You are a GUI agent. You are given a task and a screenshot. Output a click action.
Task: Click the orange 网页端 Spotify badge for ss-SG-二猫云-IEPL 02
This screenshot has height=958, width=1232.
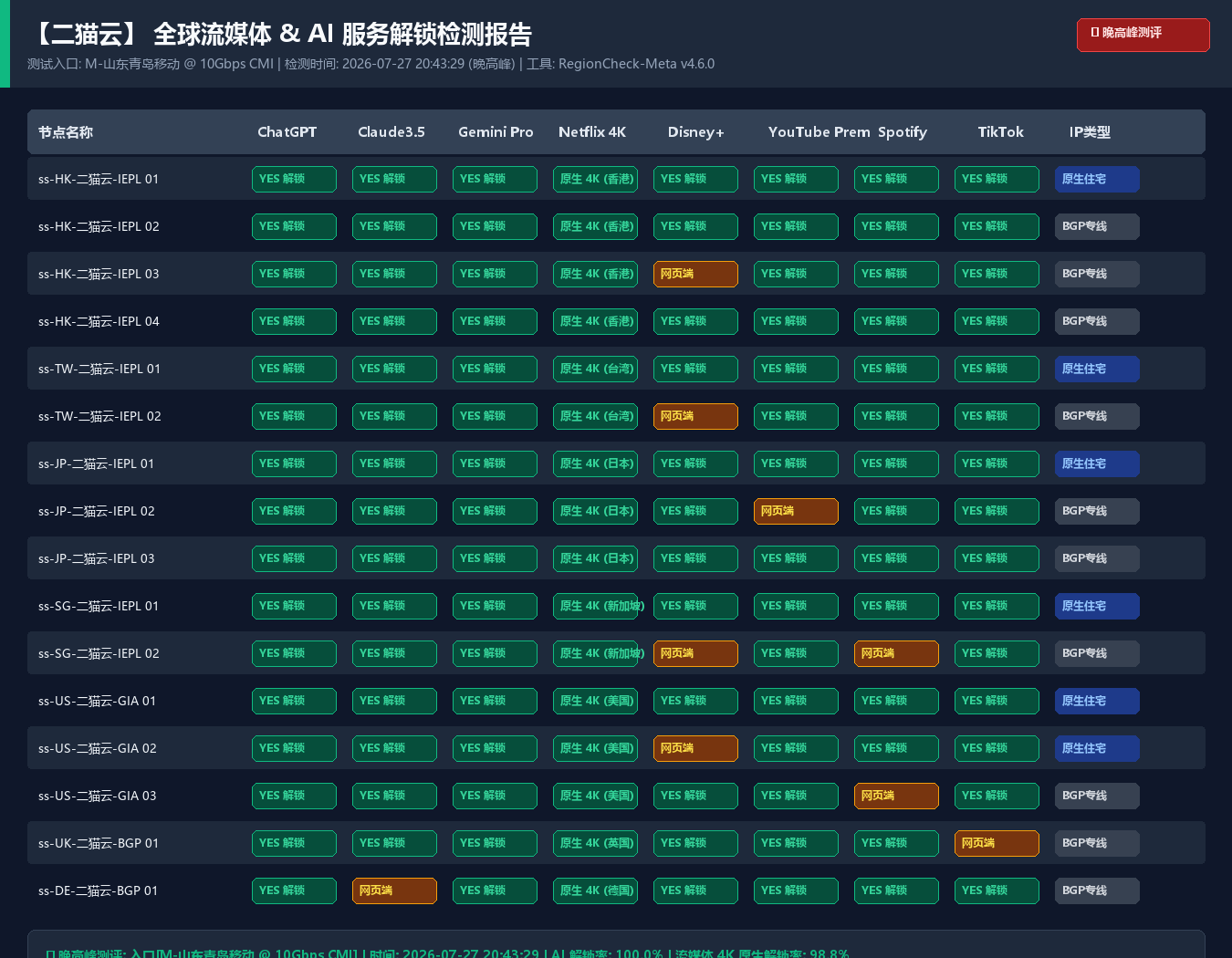[896, 653]
